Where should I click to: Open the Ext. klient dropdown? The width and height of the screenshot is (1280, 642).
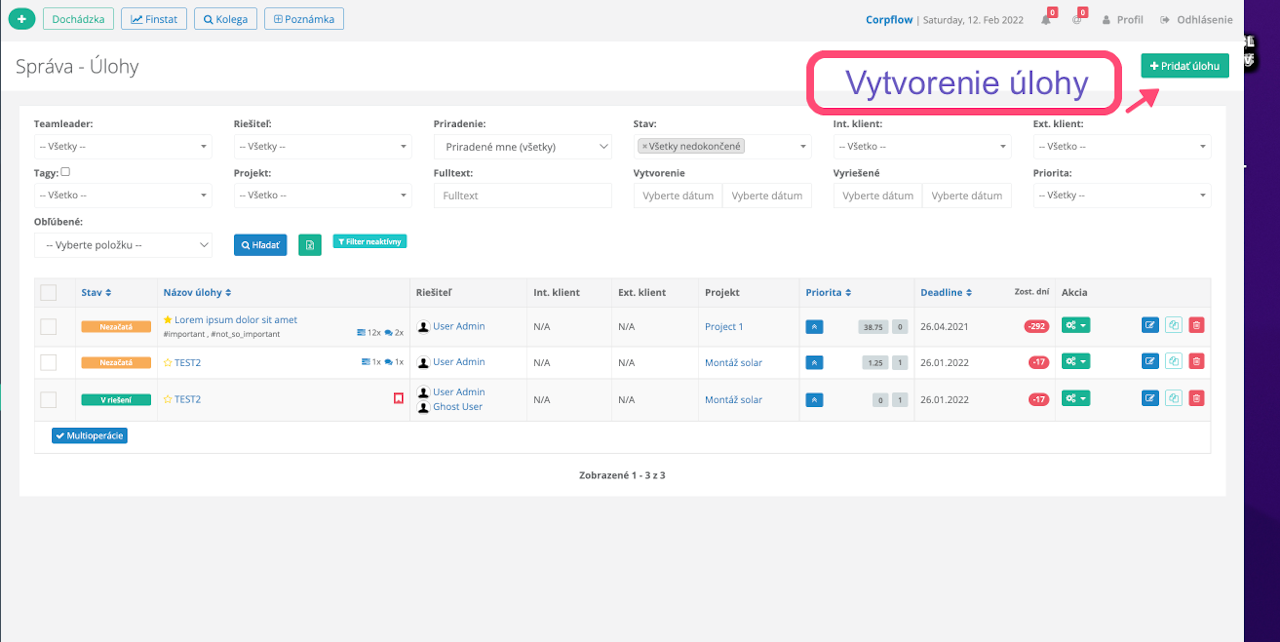1122,146
